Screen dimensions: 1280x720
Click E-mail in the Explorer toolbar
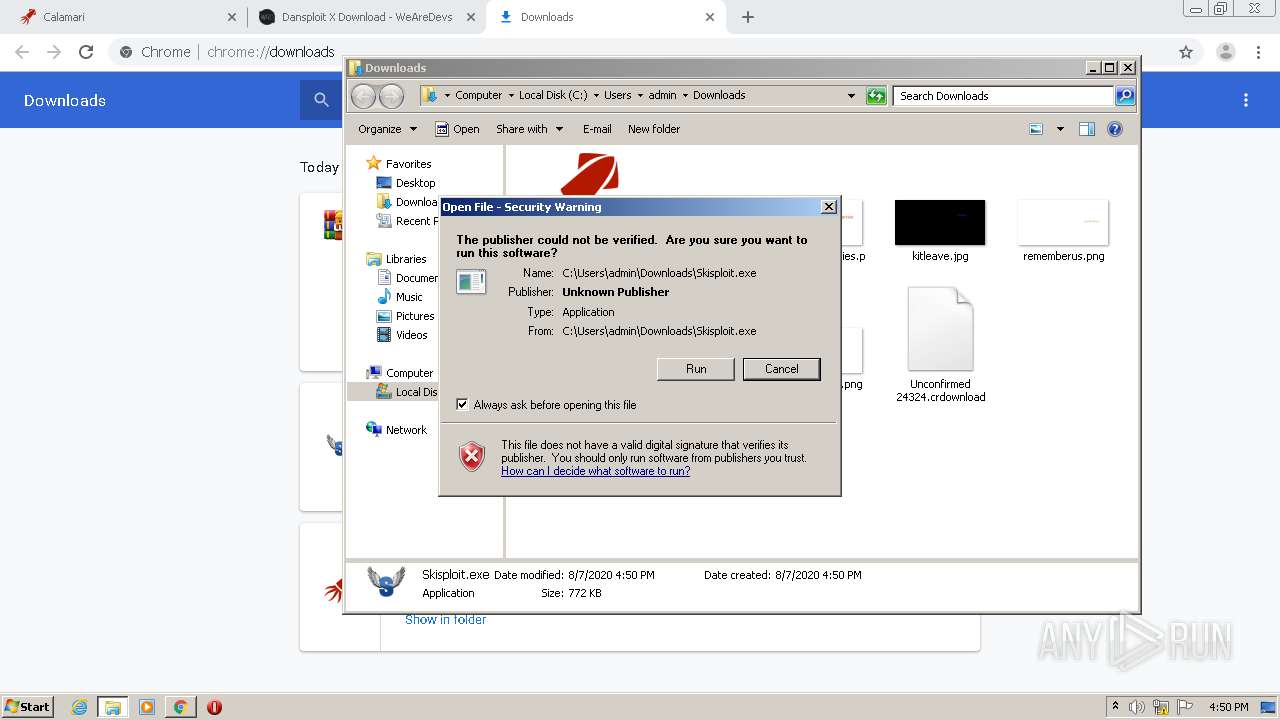coord(597,129)
